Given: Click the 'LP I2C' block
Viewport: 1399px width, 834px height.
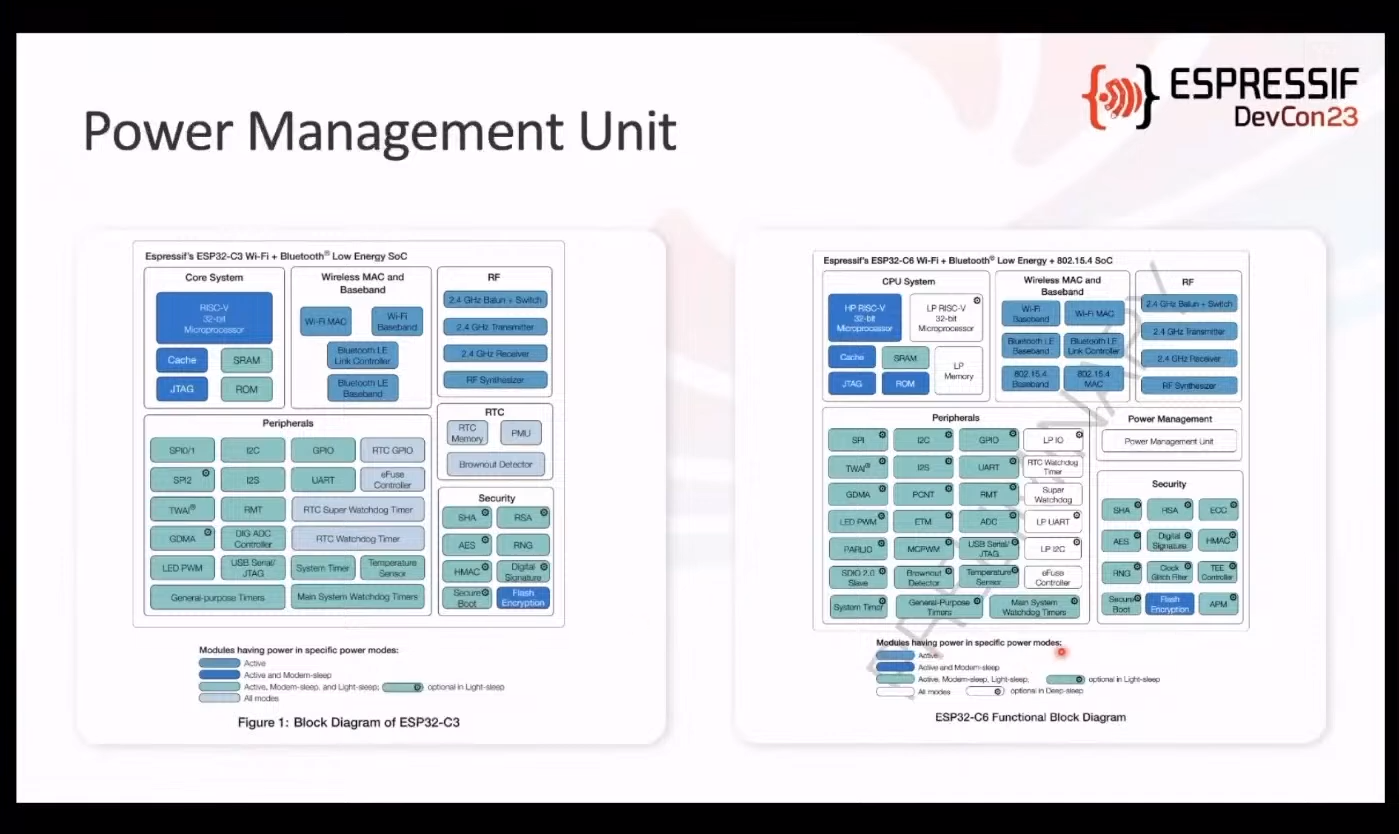Looking at the screenshot, I should click(x=1053, y=549).
